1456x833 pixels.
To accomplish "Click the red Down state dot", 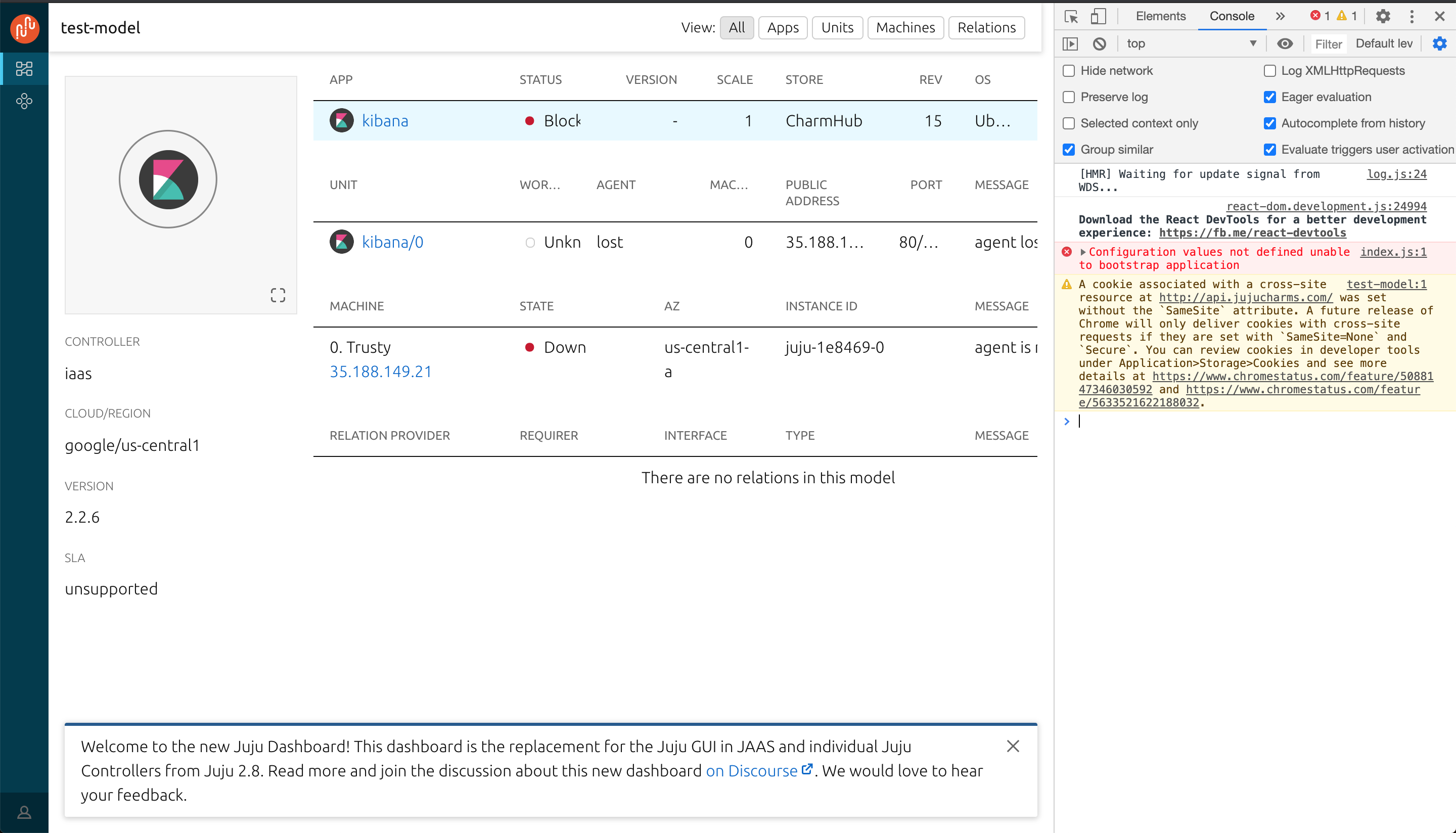I will click(x=530, y=347).
